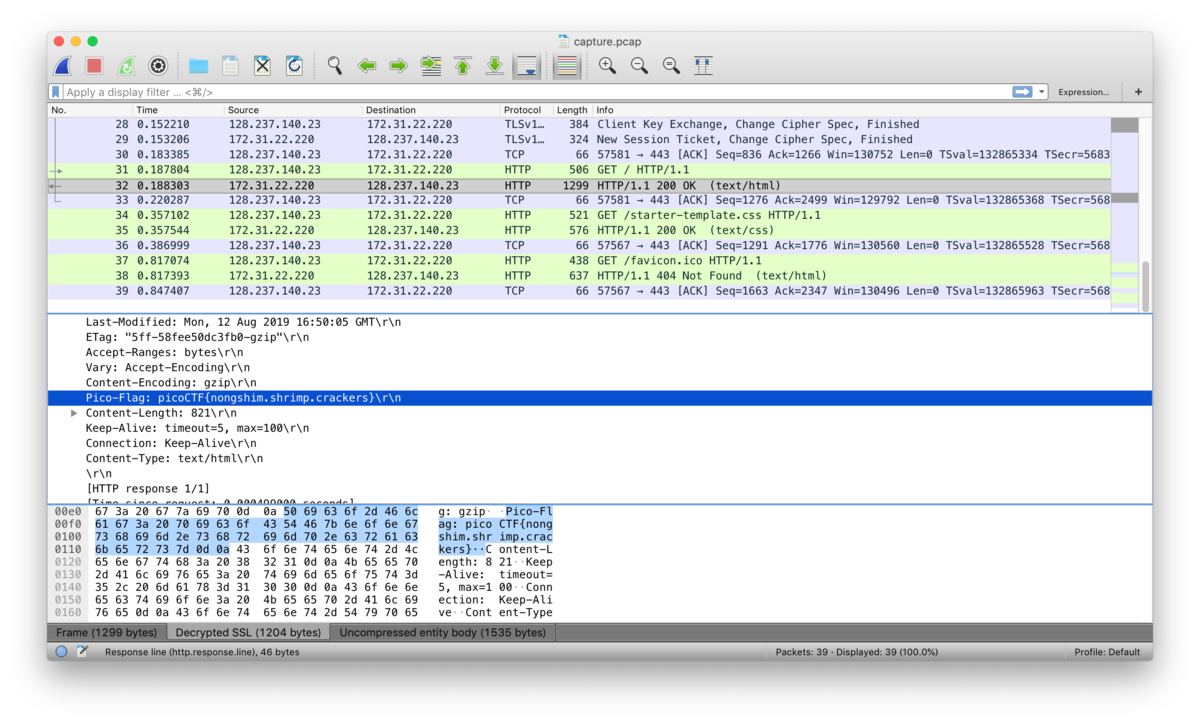
Task: Reset text to normal size
Action: coord(671,66)
